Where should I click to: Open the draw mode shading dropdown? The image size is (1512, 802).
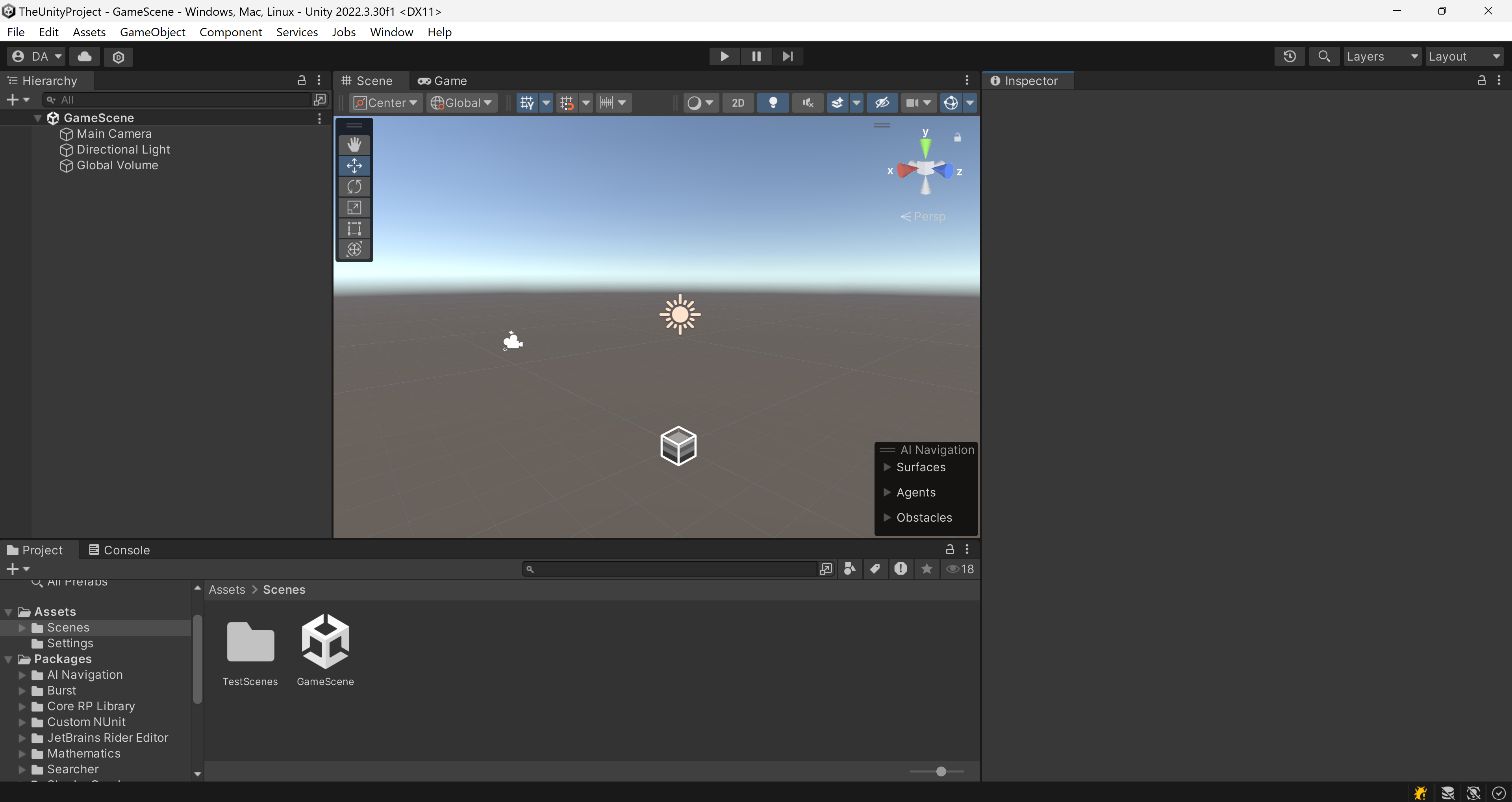click(x=701, y=103)
